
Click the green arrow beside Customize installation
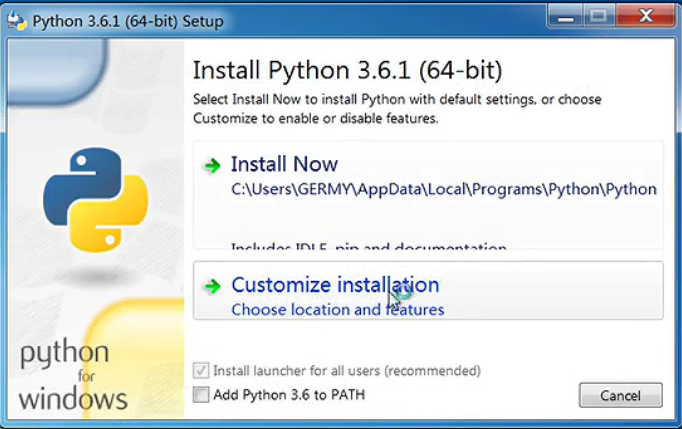(212, 286)
